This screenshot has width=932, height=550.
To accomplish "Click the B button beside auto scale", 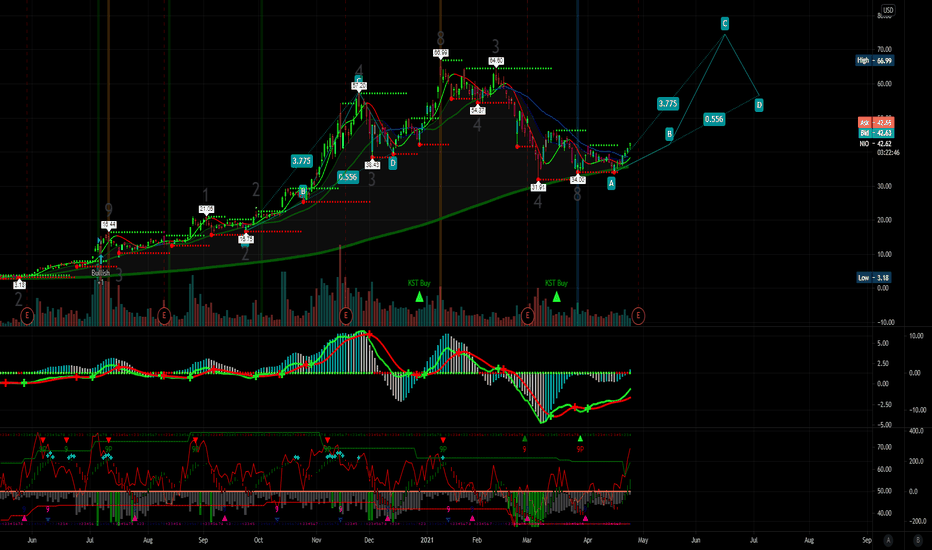I will point(917,540).
